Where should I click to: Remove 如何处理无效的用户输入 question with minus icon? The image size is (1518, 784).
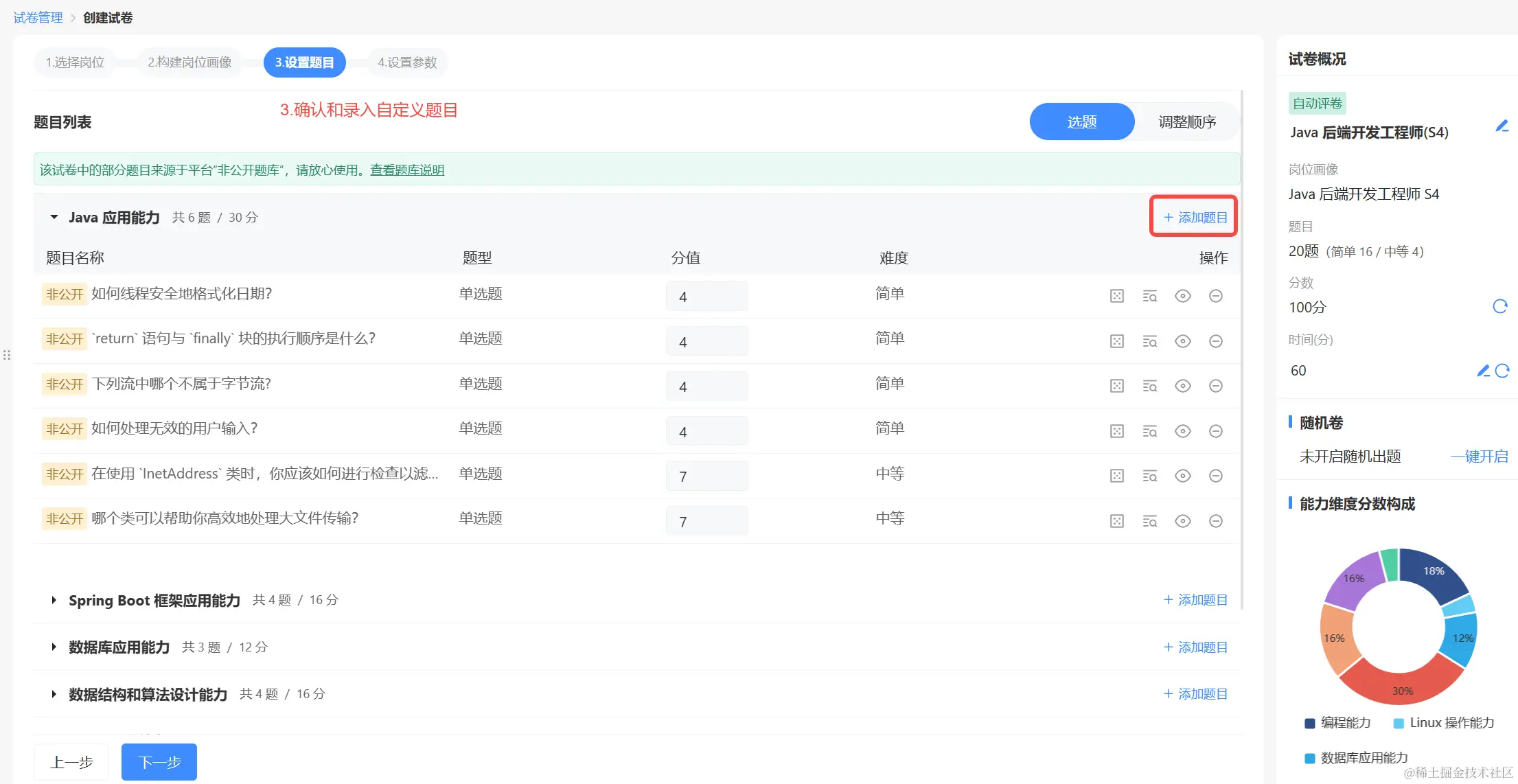pyautogui.click(x=1215, y=431)
